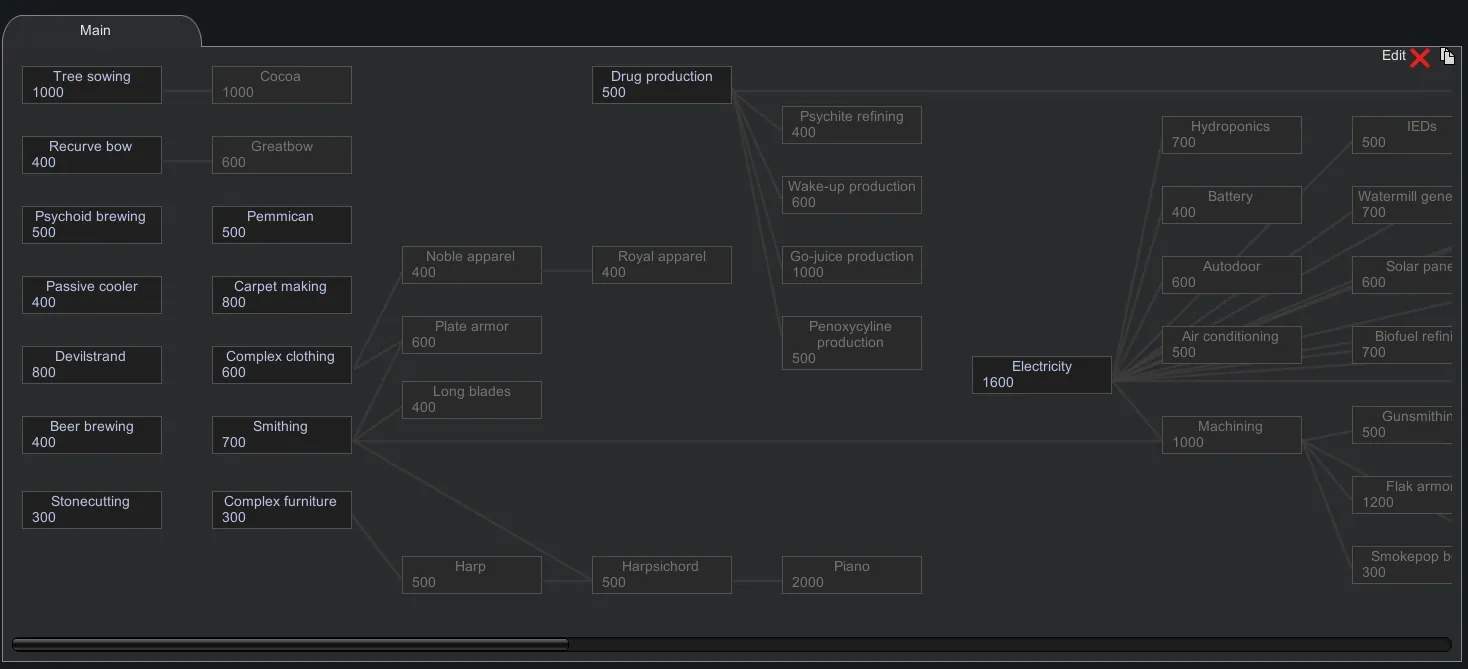Click the horizontal scrollbar thumb
The image size is (1468, 669).
tap(290, 644)
